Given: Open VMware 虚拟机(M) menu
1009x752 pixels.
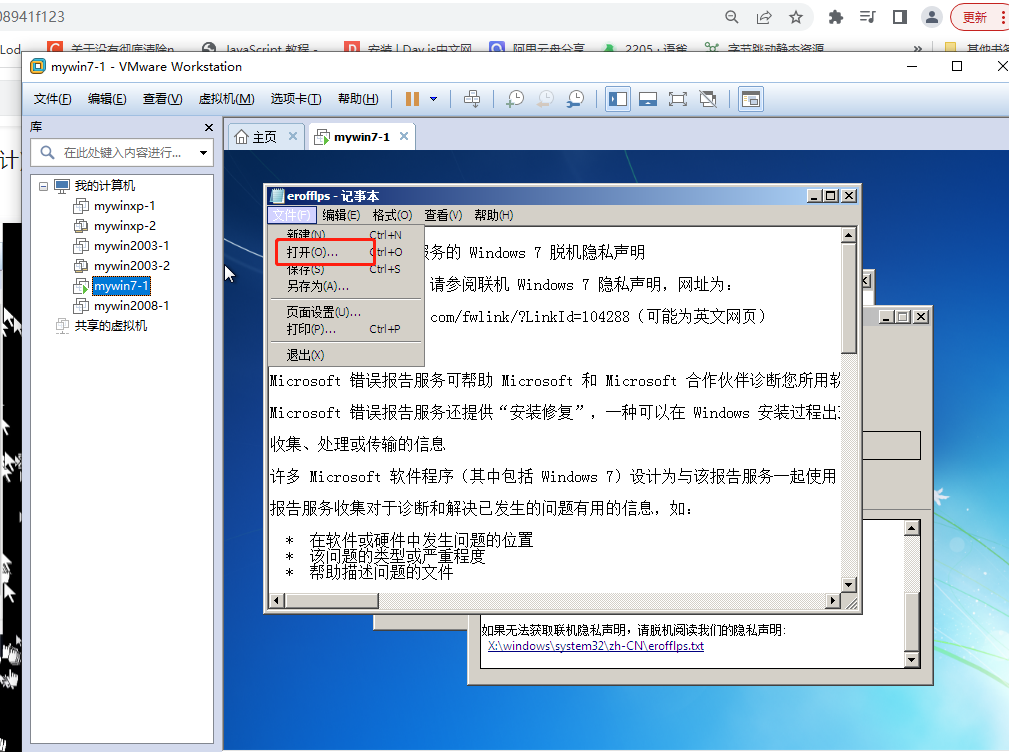Looking at the screenshot, I should (227, 99).
